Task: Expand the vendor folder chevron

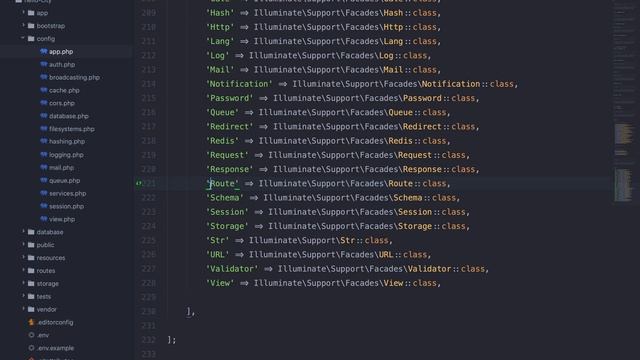Action: 23,309
